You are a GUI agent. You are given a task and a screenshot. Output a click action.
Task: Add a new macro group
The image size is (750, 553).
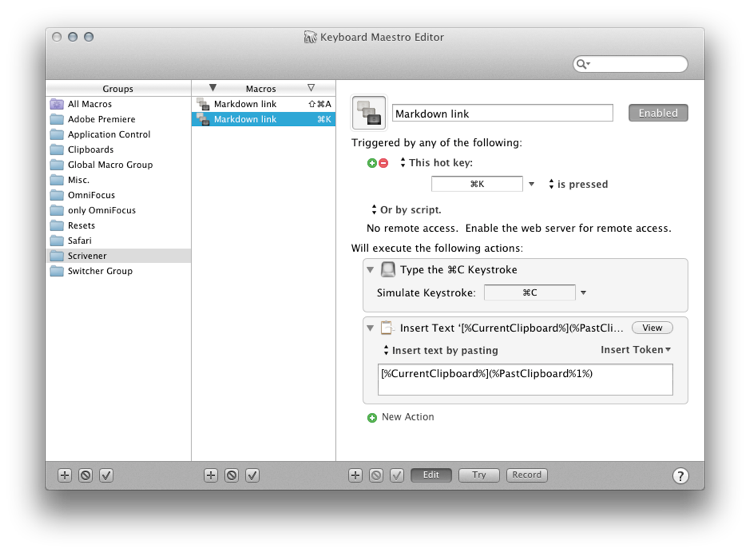(x=65, y=475)
